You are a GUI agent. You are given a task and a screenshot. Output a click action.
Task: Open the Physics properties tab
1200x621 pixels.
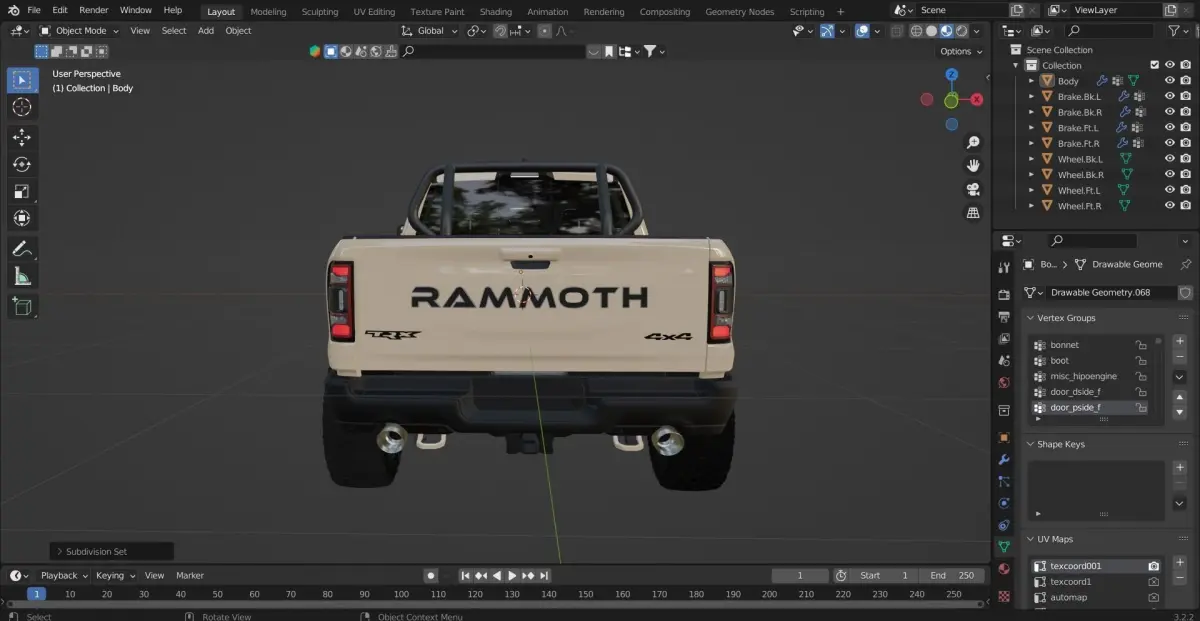(1005, 503)
